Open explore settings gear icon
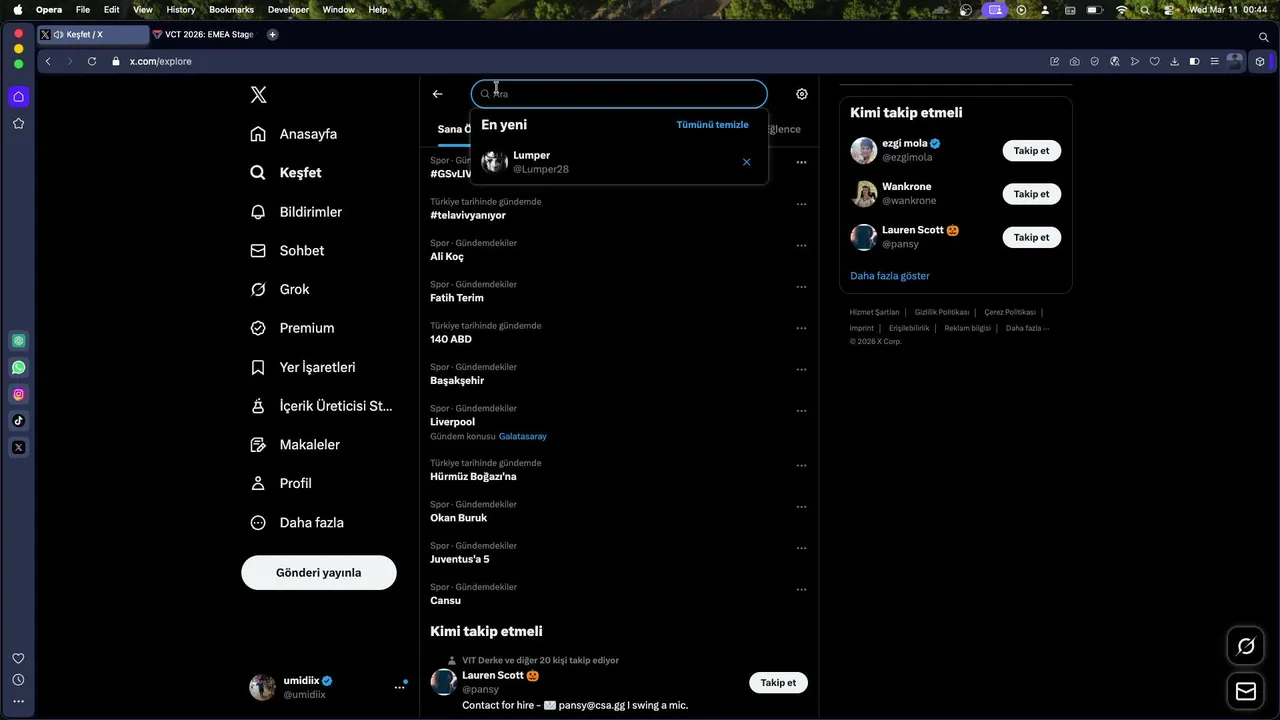 pos(802,94)
